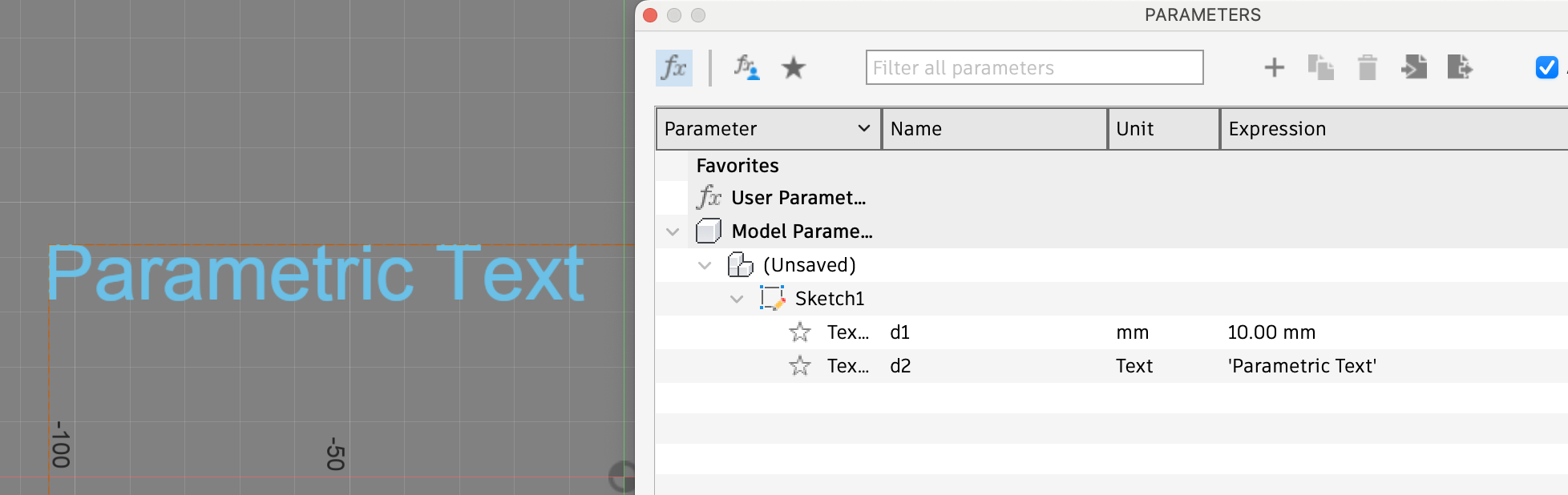Add a new user parameter
1568x495 pixels.
(x=1274, y=68)
